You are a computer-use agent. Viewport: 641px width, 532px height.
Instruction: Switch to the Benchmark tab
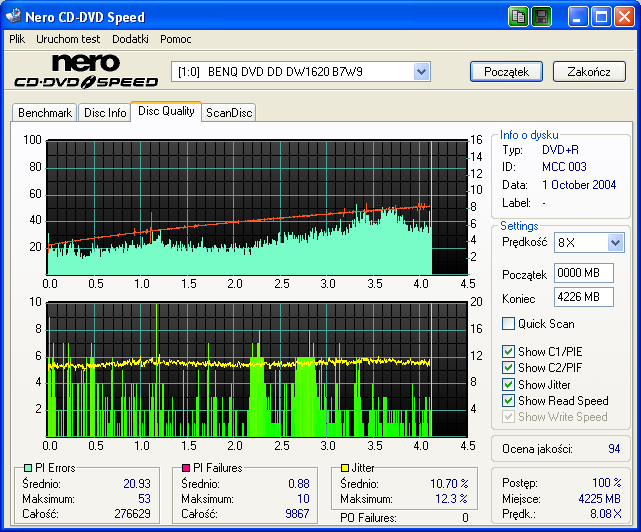pos(45,112)
